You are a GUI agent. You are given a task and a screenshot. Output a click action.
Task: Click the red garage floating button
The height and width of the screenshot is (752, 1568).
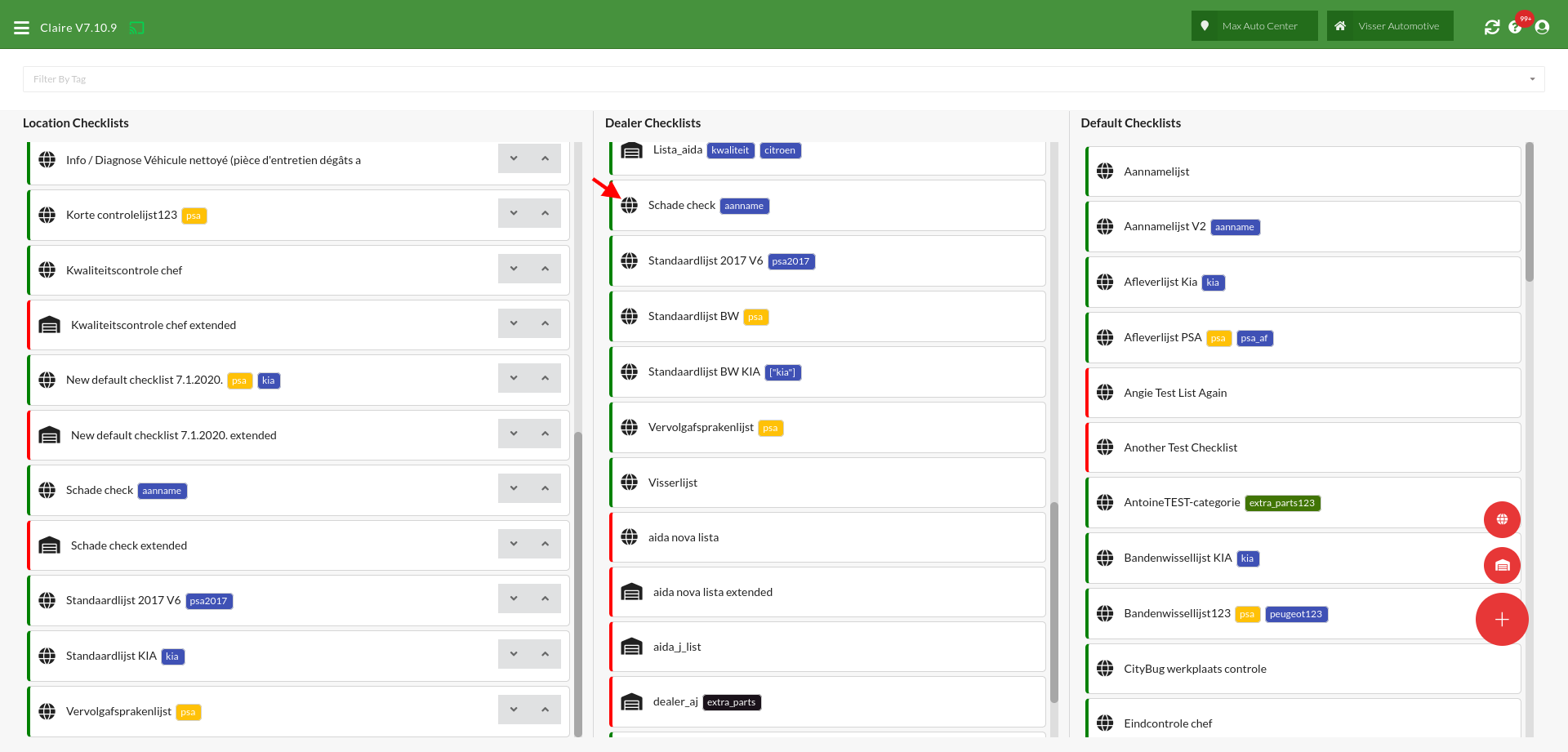pos(1501,565)
